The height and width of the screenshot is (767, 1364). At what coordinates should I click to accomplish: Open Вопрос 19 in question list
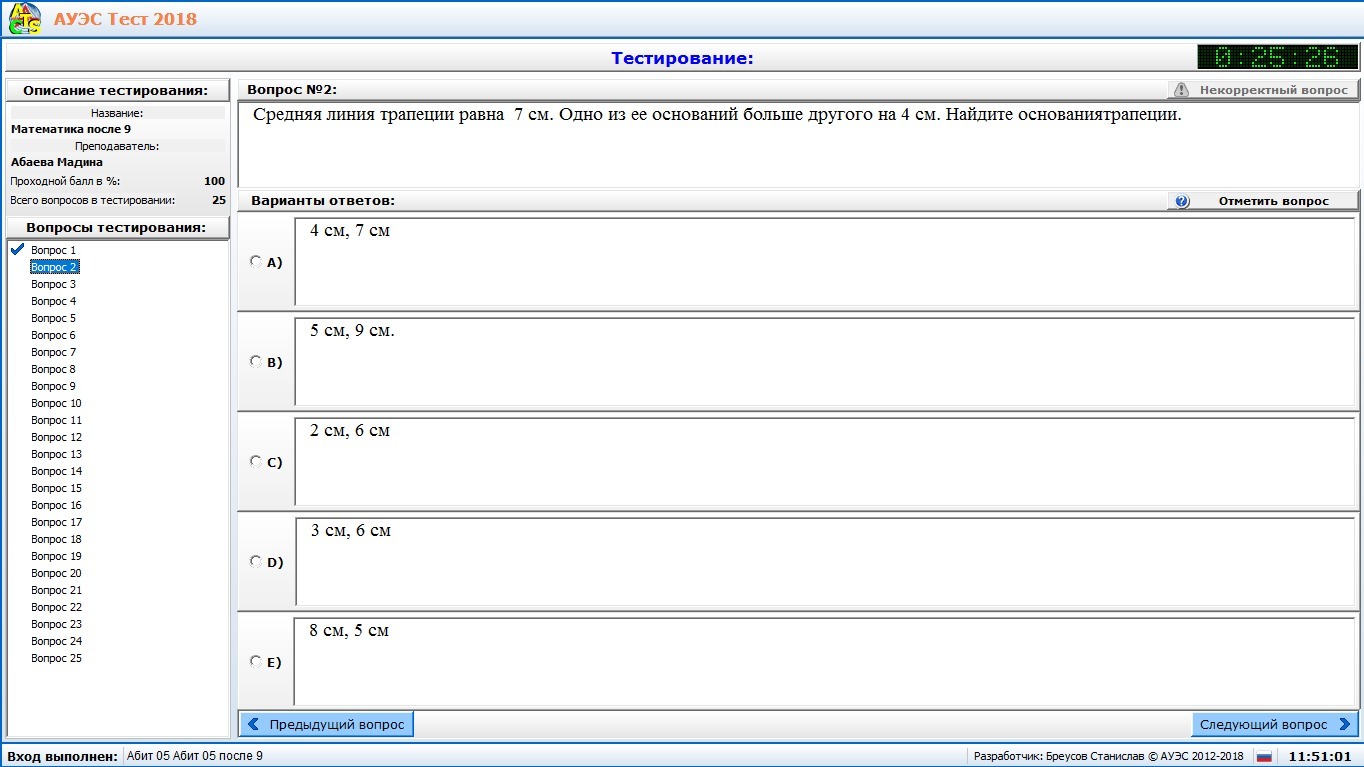pos(56,556)
